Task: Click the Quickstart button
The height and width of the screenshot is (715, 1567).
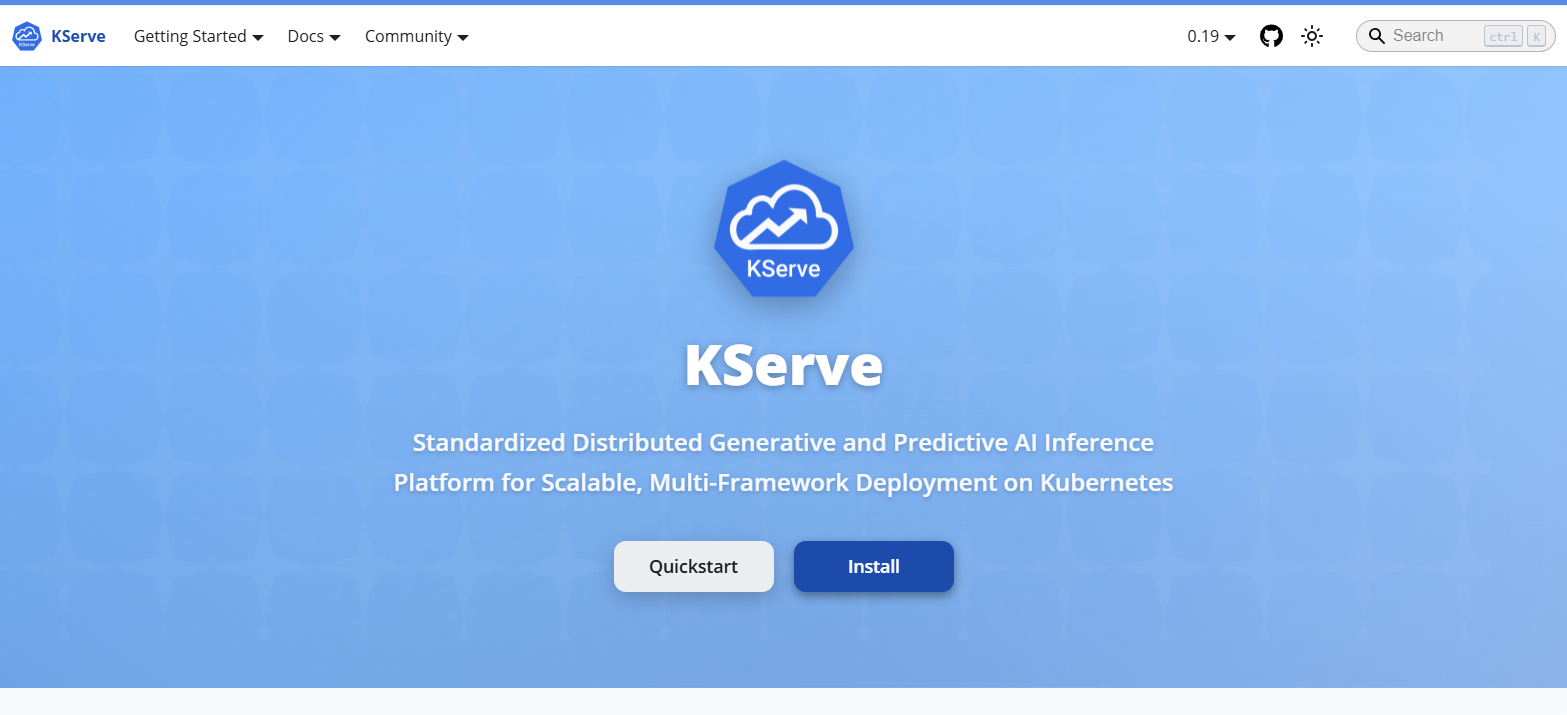Action: tap(694, 566)
